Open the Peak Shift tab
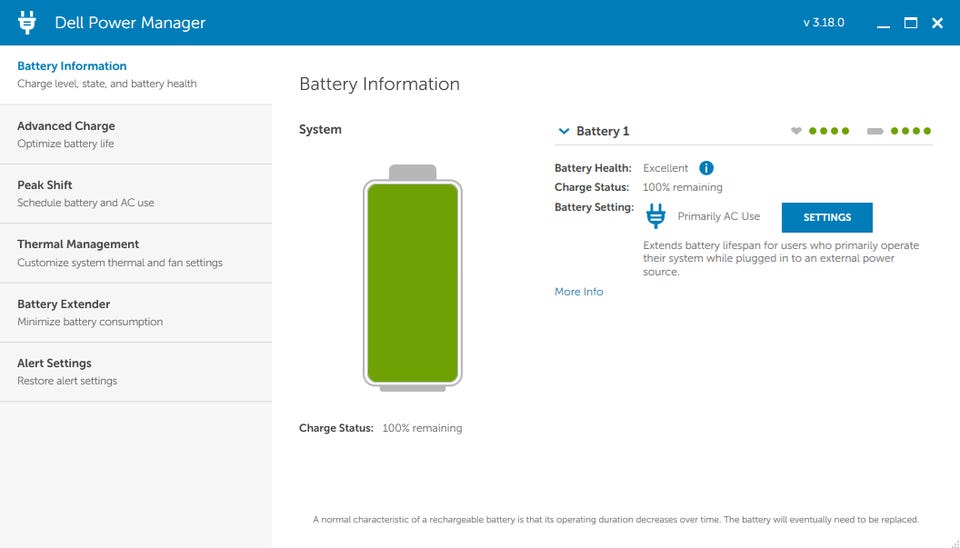 pos(136,193)
